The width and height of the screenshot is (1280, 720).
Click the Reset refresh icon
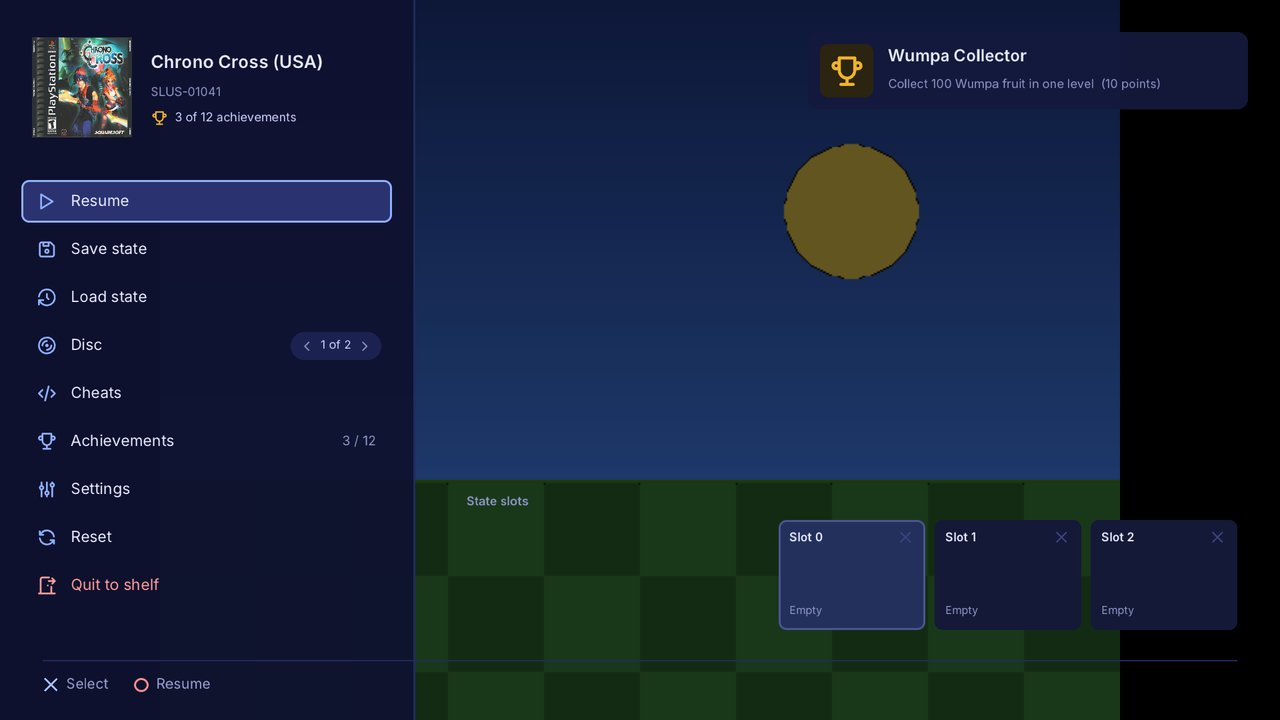[x=47, y=537]
